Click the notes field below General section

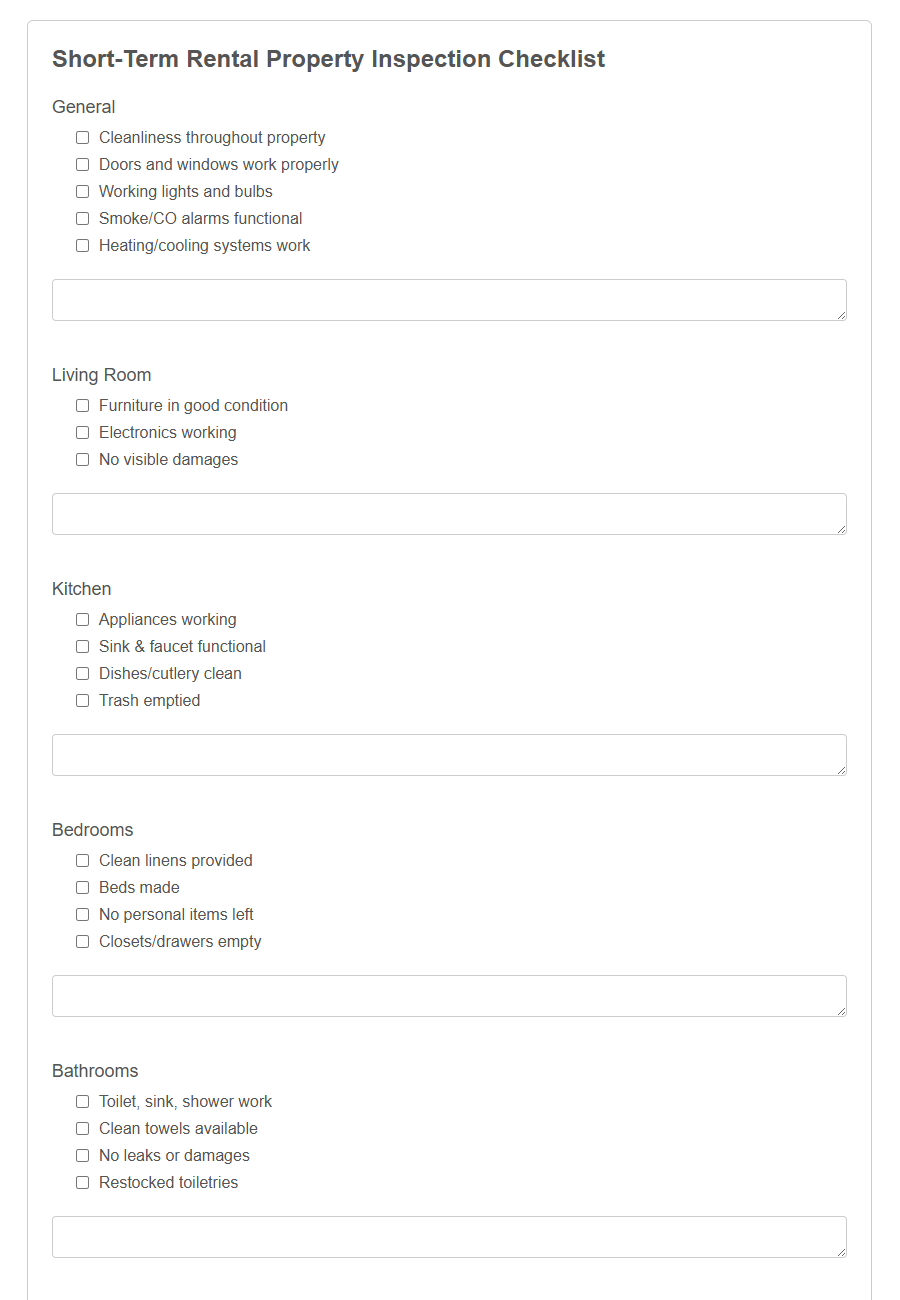pyautogui.click(x=448, y=299)
